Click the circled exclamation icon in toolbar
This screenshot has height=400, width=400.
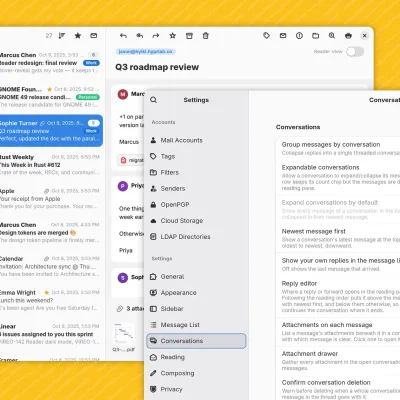tap(299, 35)
